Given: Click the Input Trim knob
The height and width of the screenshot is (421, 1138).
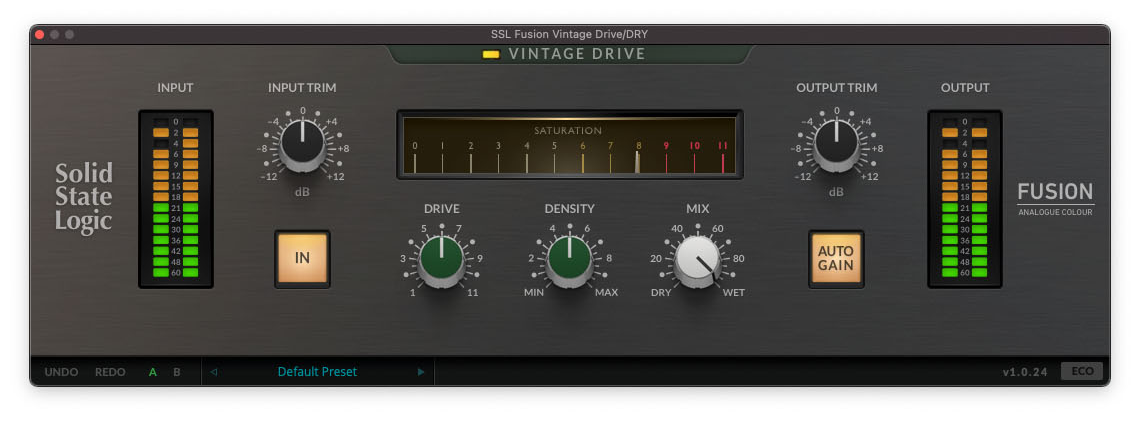Looking at the screenshot, I should pos(302,143).
